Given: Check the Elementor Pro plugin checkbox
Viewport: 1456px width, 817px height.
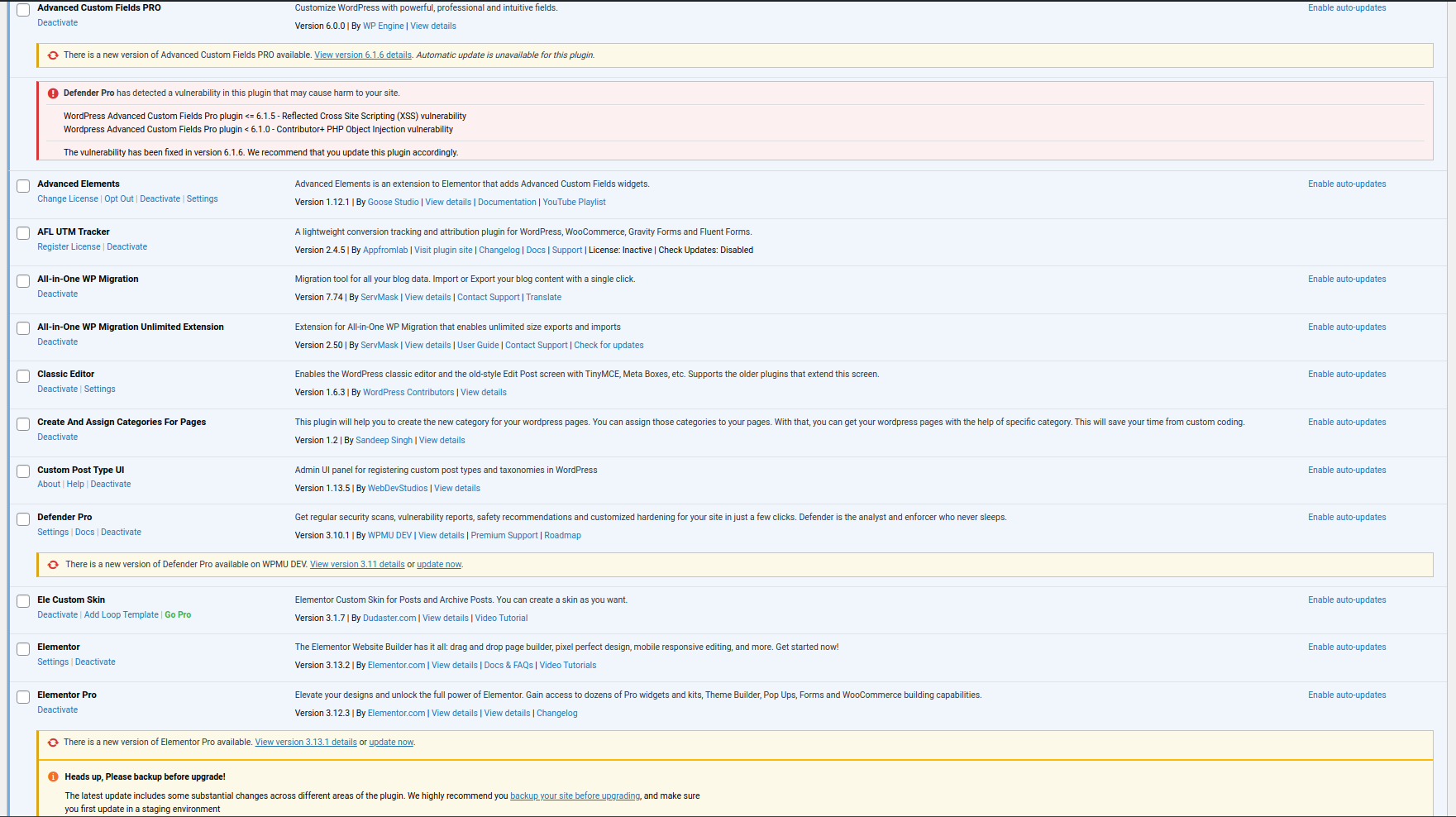Looking at the screenshot, I should click(23, 697).
